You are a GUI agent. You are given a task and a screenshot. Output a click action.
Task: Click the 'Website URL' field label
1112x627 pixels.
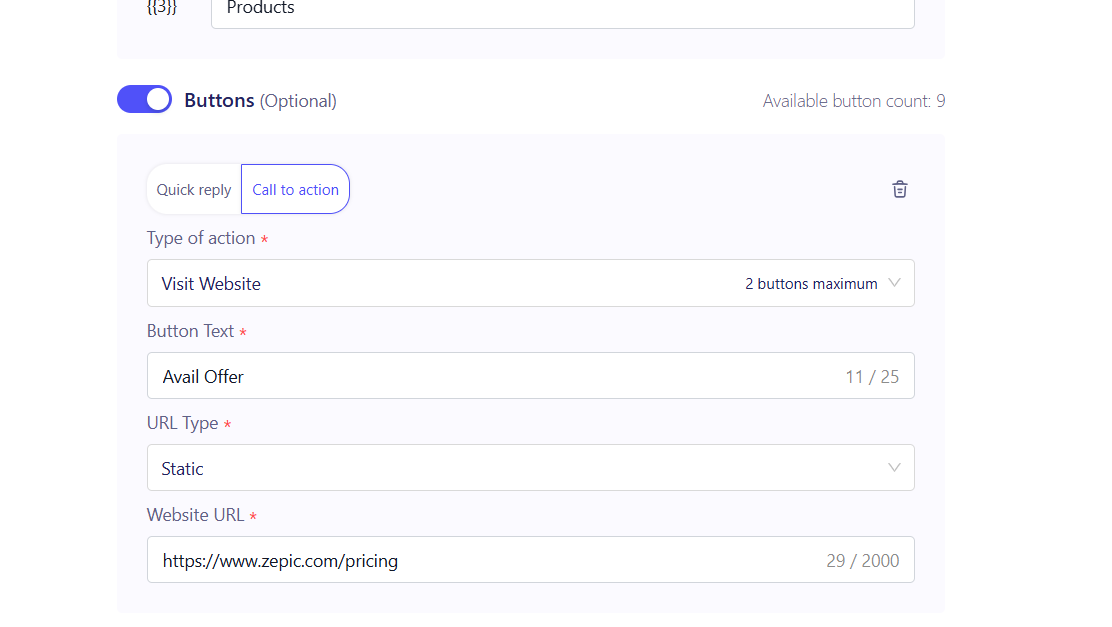coord(195,515)
